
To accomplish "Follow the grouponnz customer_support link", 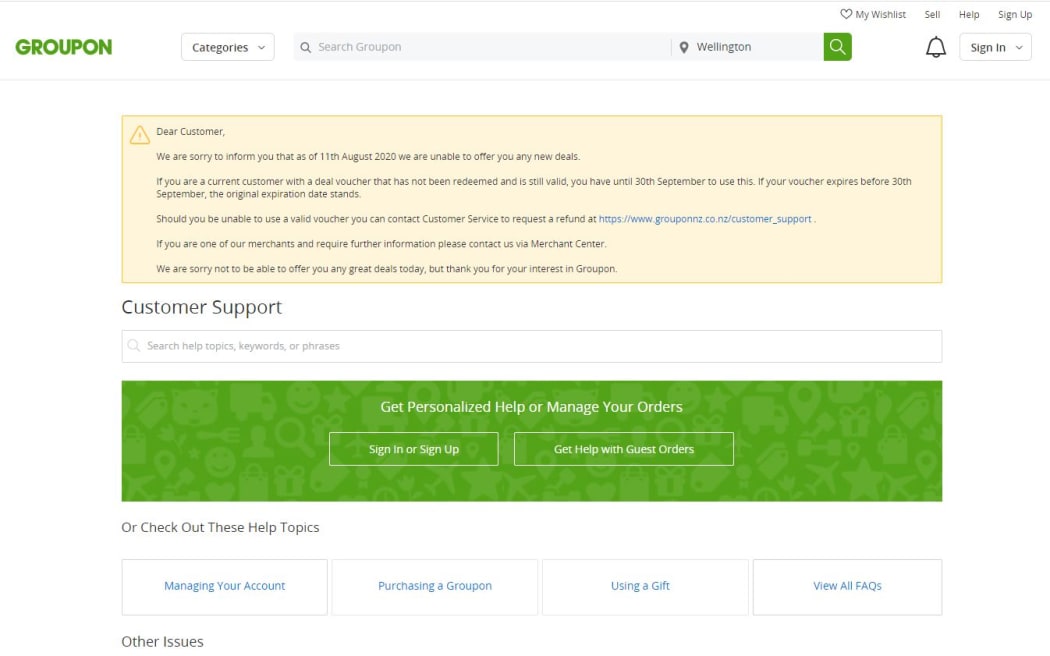I will click(704, 219).
